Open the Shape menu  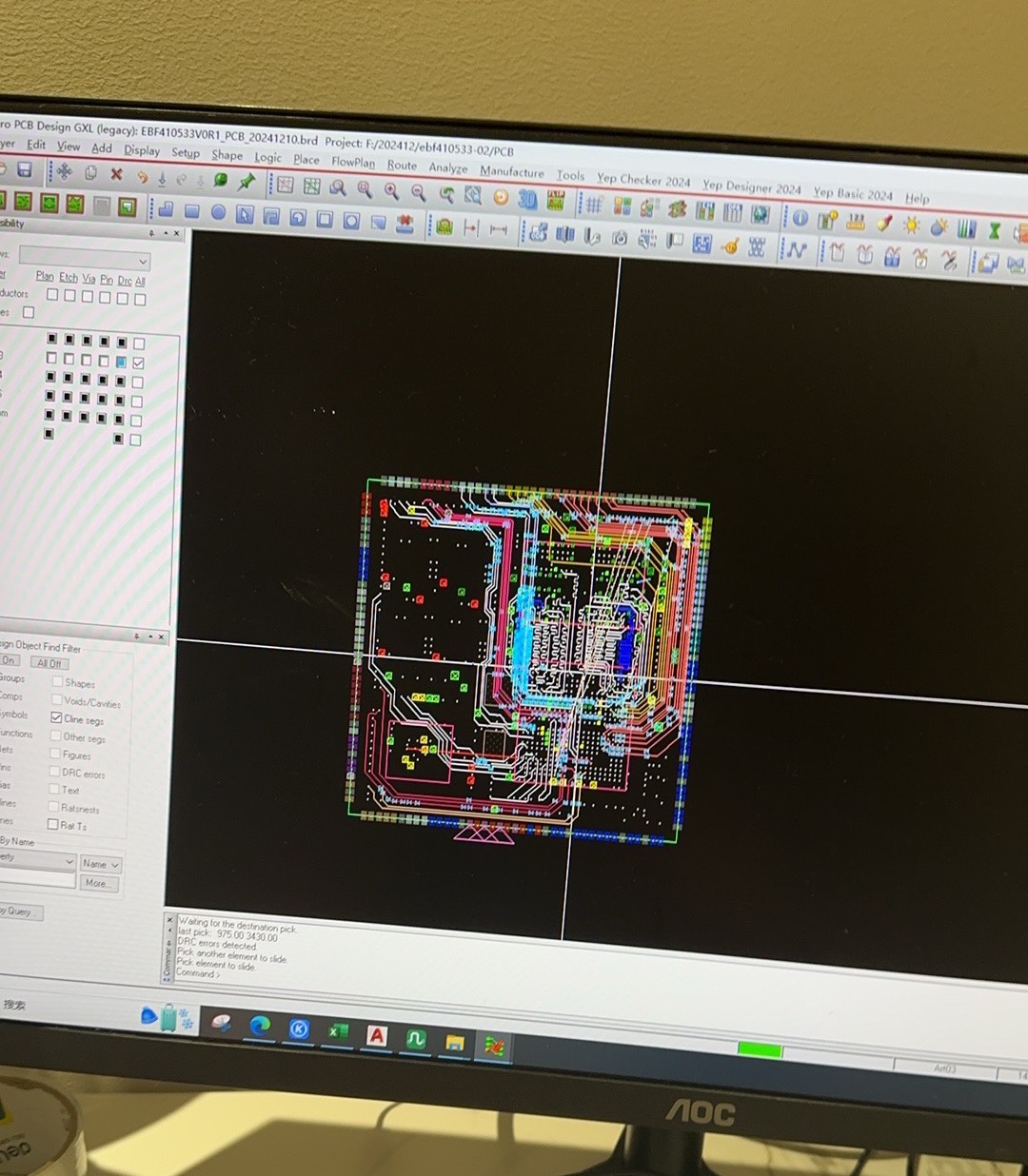pyautogui.click(x=227, y=155)
